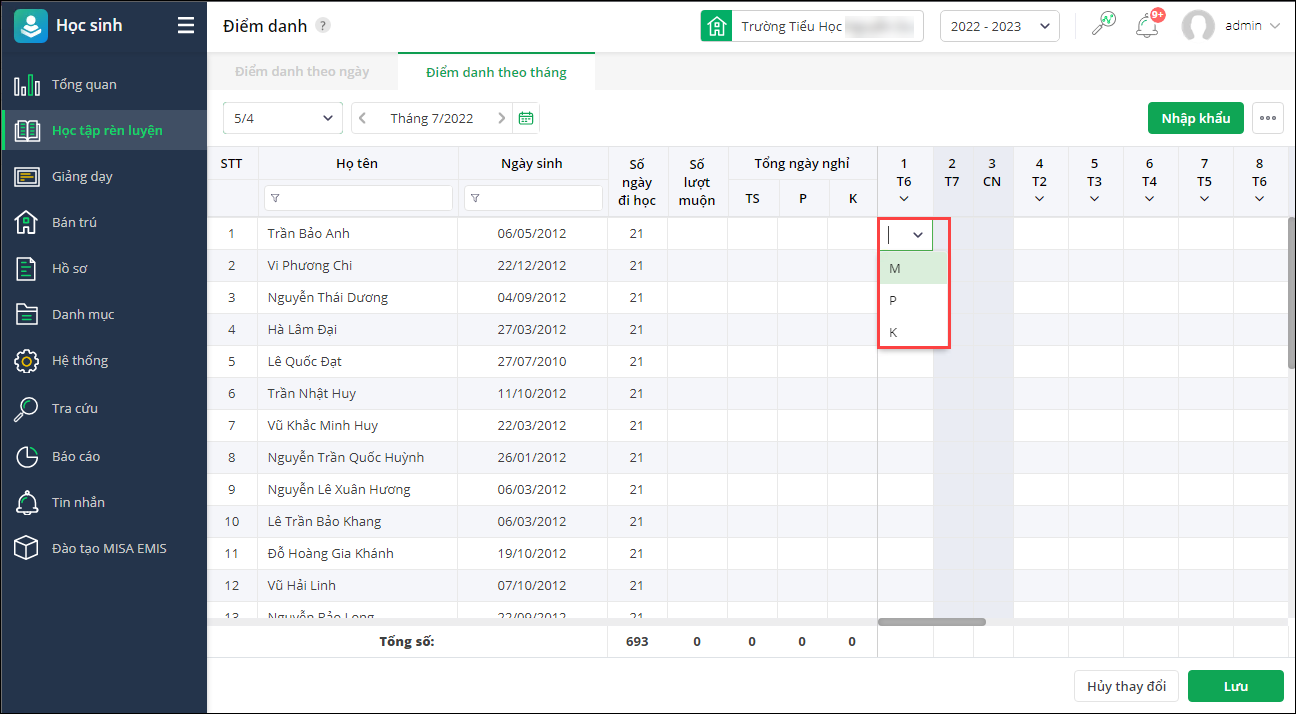1296x714 pixels.
Task: Open Học tập rèn luyện section
Action: 103,130
